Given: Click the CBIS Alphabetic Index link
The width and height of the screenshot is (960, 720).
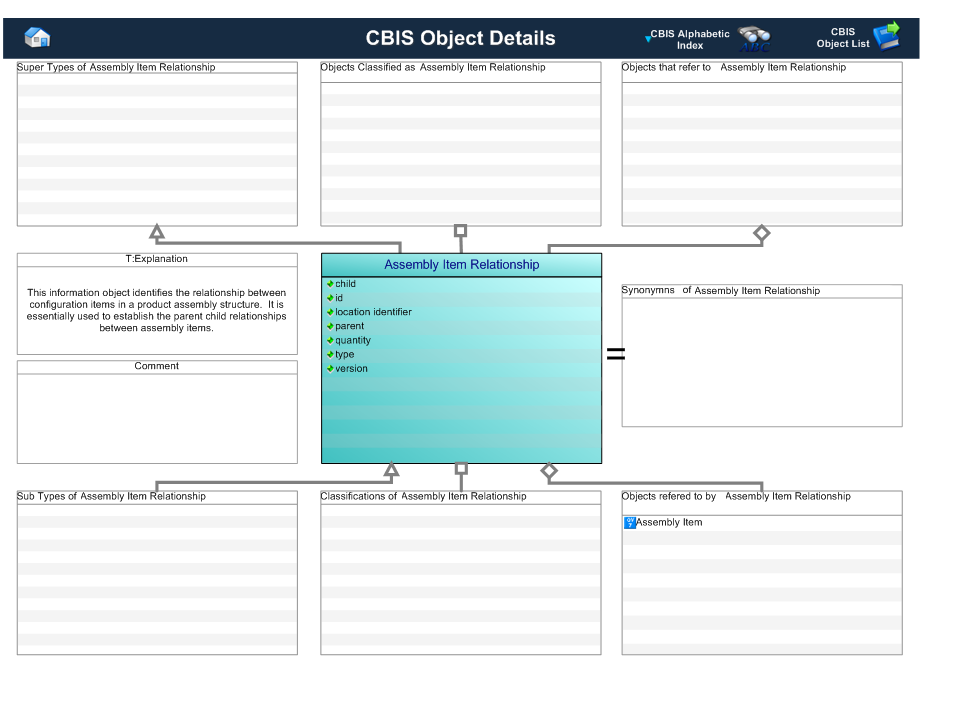Looking at the screenshot, I should pos(689,40).
